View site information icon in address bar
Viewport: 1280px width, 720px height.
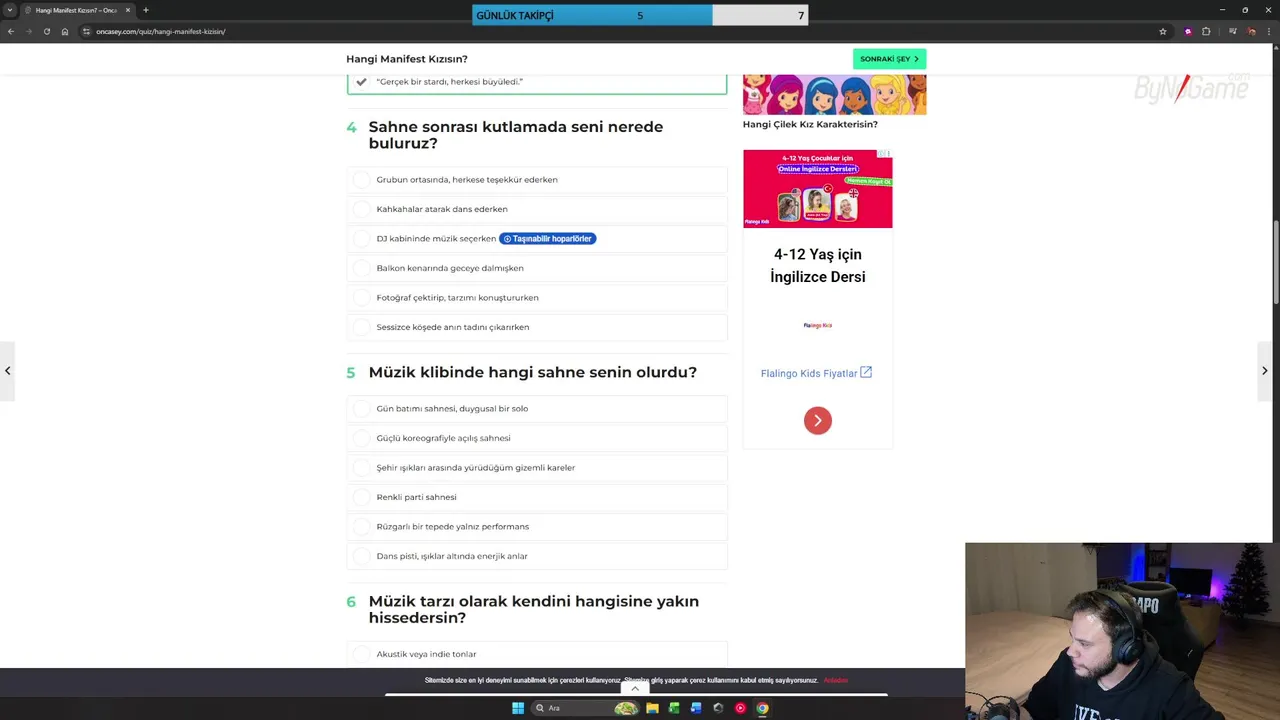pyautogui.click(x=87, y=31)
